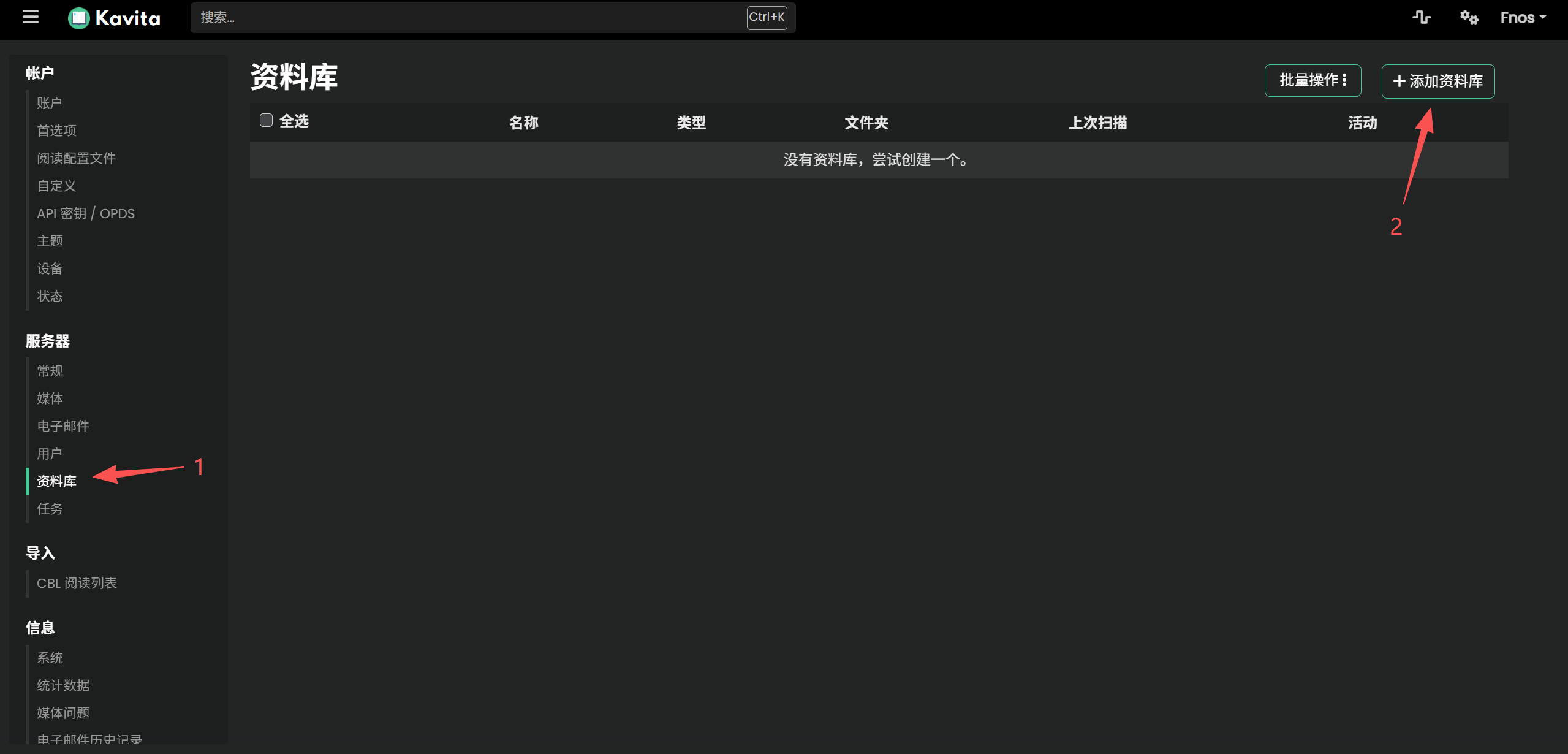Open CBL 阅读列表 import page
The height and width of the screenshot is (754, 1568).
point(77,583)
